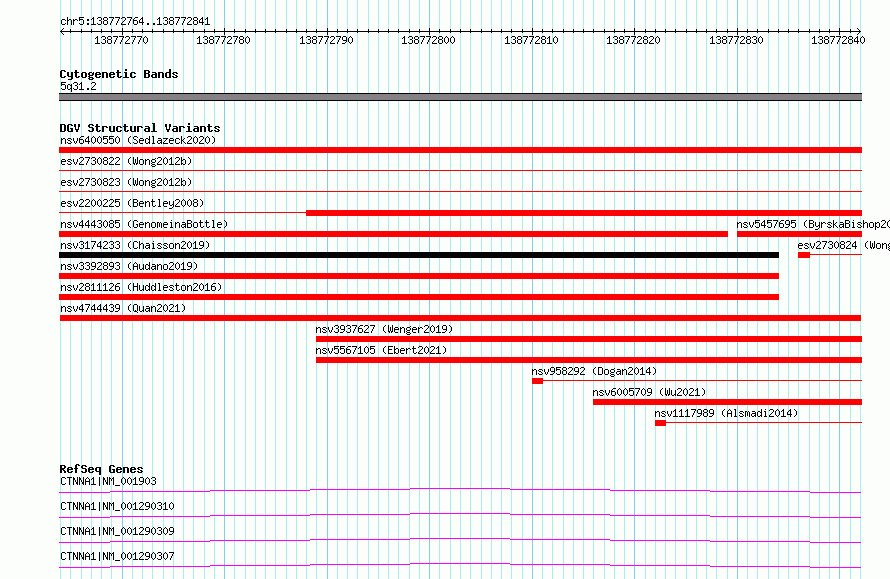Open the esv2730823 (Wong2012b) variant label
890x579 pixels.
point(126,182)
